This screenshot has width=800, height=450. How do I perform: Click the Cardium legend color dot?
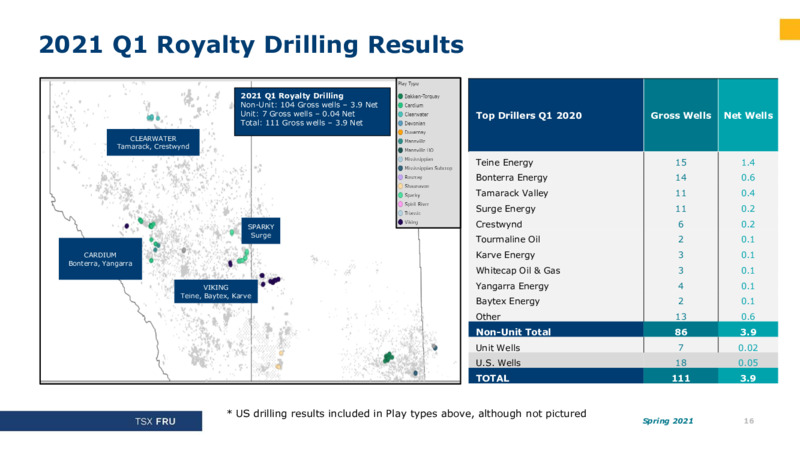(401, 105)
